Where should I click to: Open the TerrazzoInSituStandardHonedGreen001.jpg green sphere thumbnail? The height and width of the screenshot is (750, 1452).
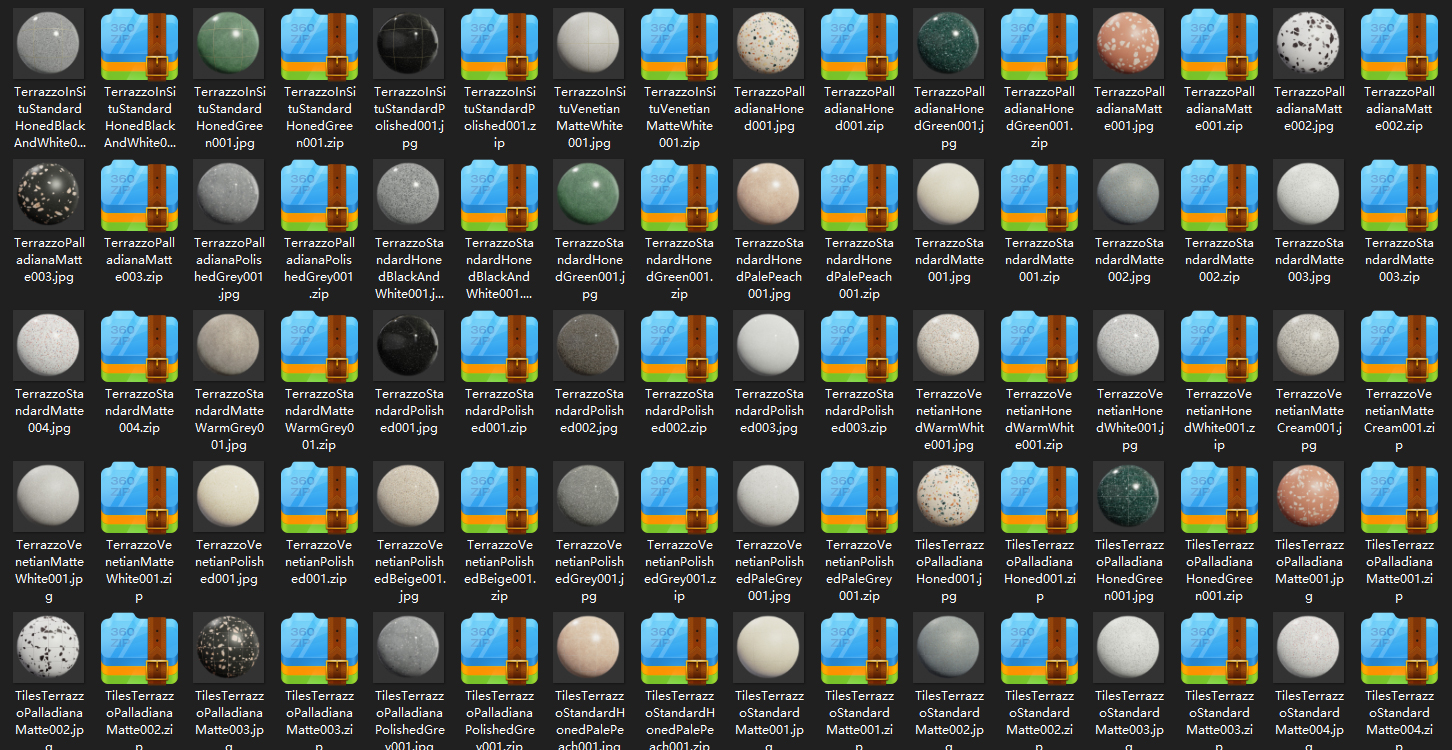pos(230,45)
